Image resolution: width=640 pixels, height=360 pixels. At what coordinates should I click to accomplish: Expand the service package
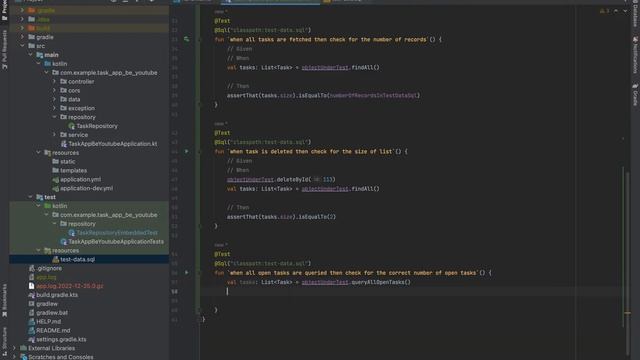(54, 135)
